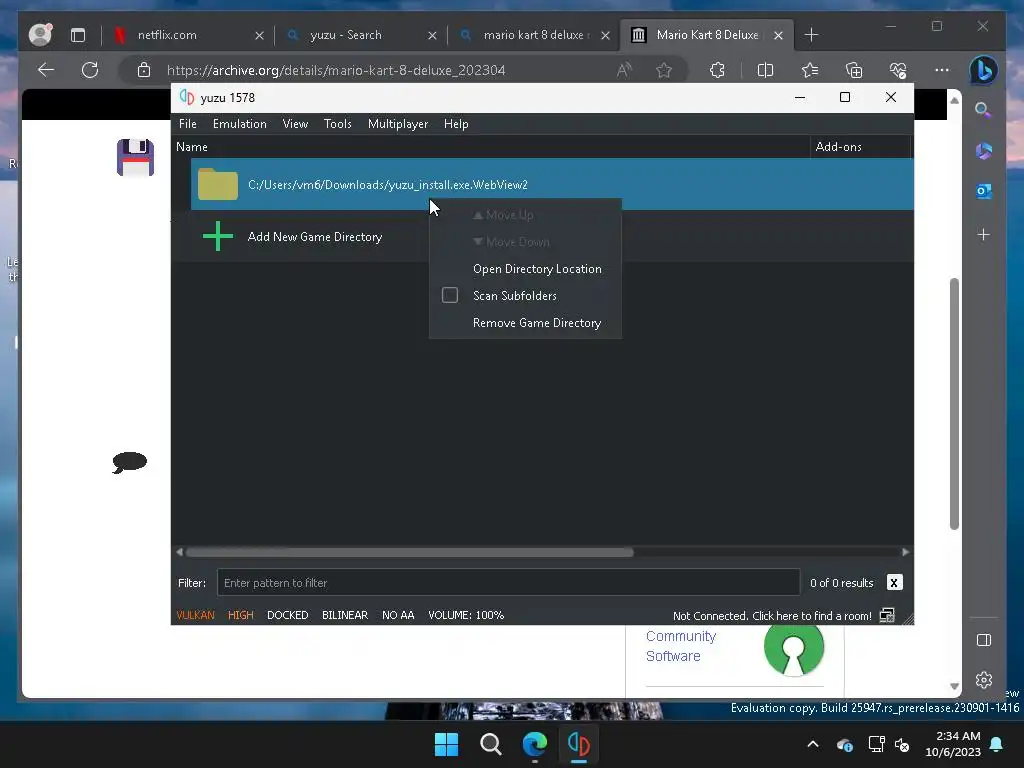Open the Bing Copilot sidebar button
The image size is (1024, 768).
(984, 71)
